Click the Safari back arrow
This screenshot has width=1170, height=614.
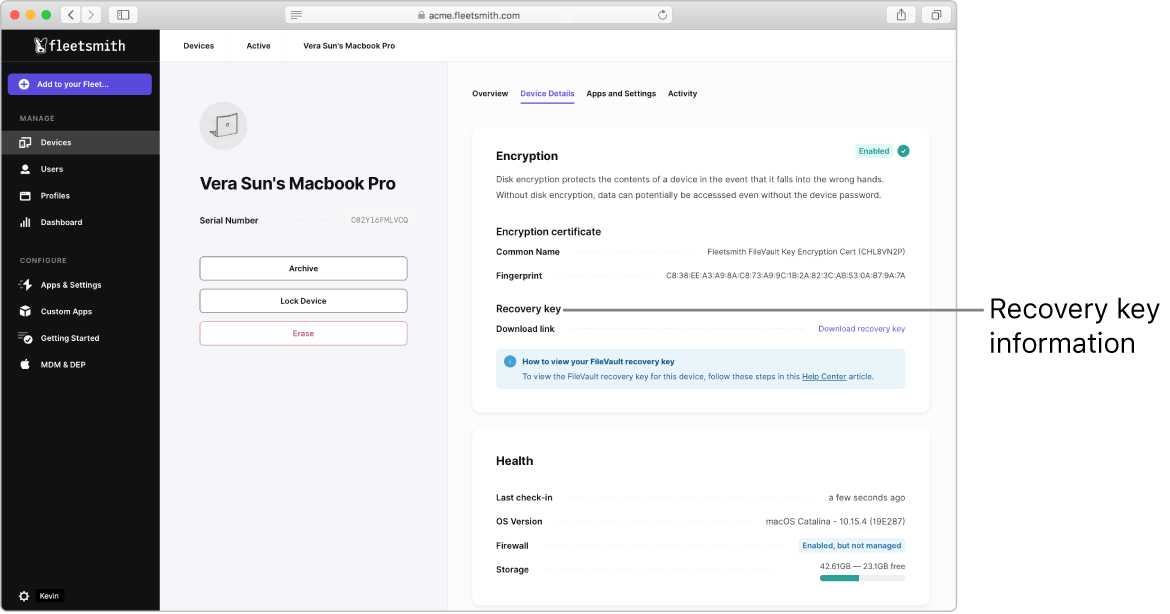pos(71,15)
